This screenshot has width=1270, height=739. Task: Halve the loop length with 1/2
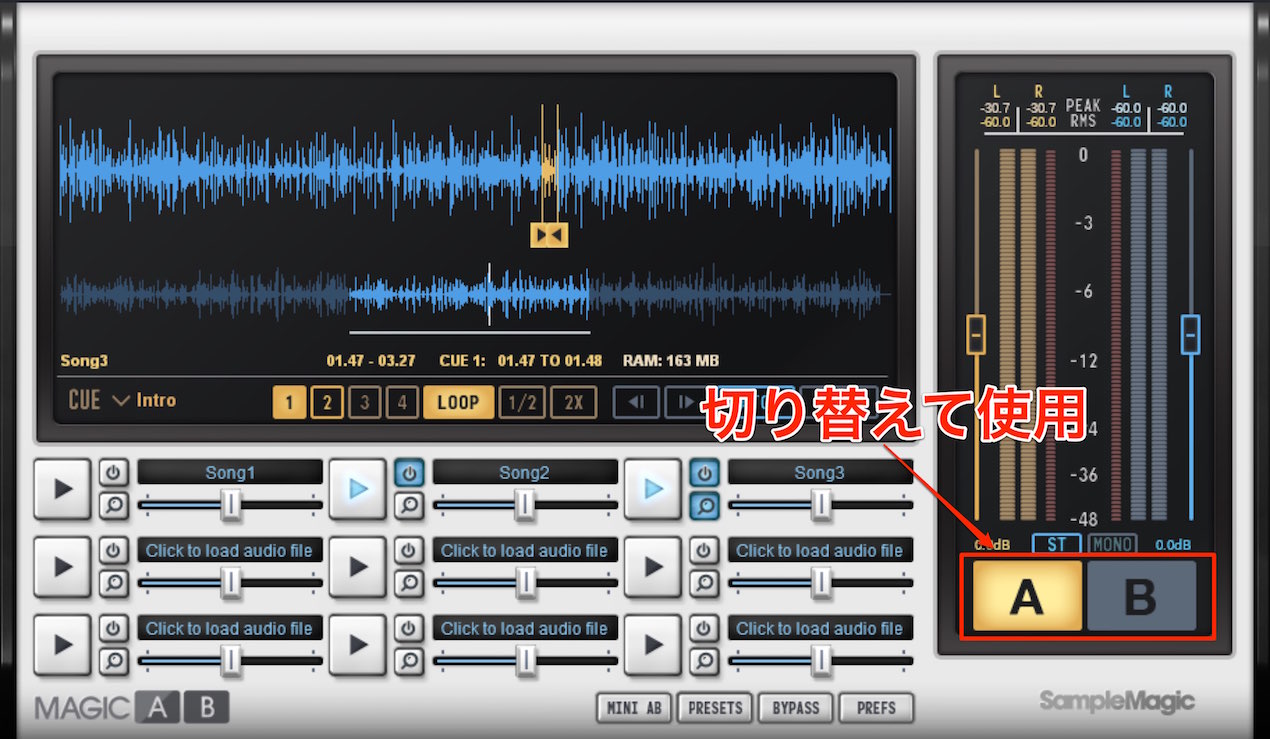522,403
